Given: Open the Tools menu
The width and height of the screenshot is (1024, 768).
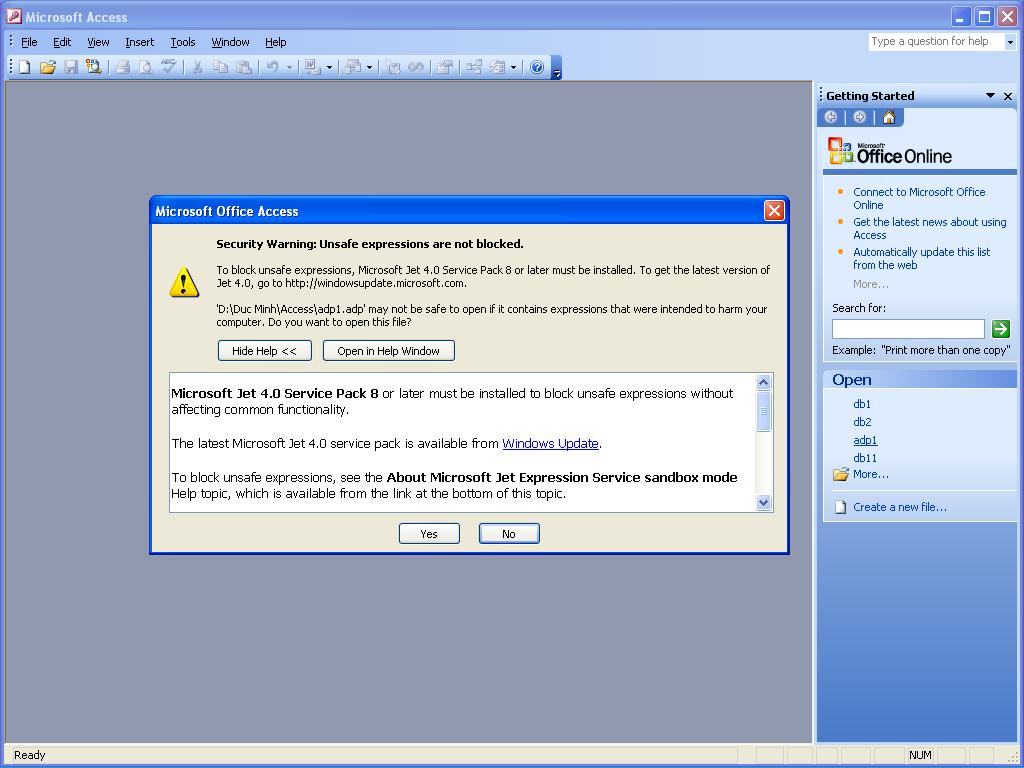Looking at the screenshot, I should point(183,42).
